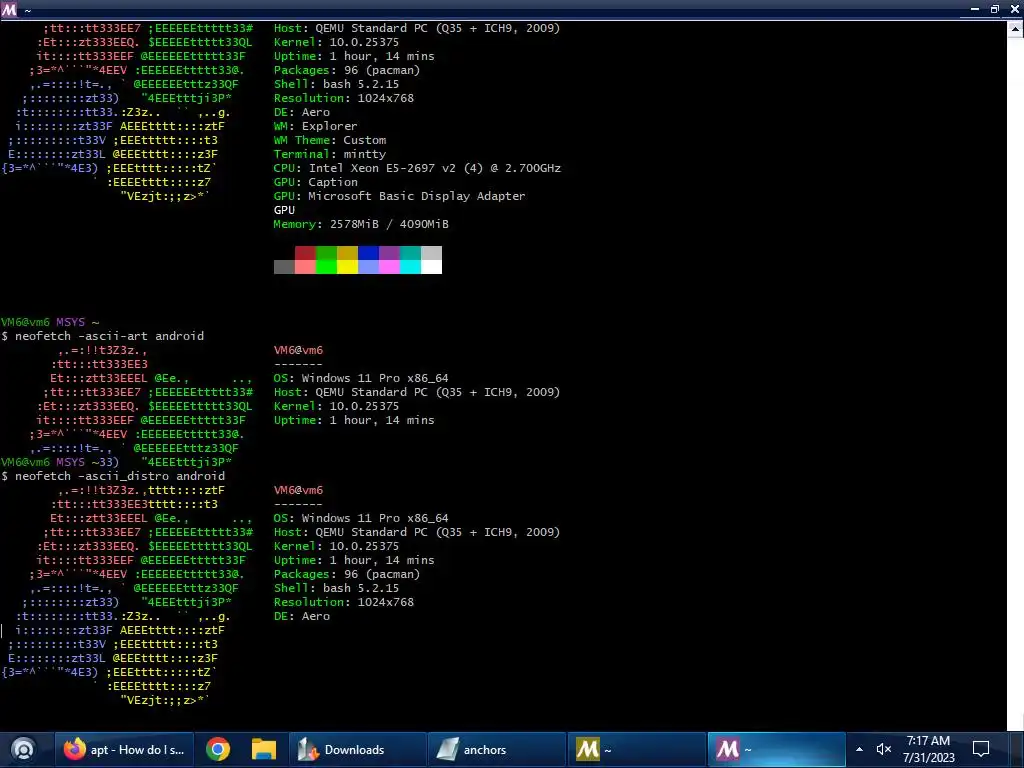
Task: Click the dark yellow color block
Action: tap(347, 253)
